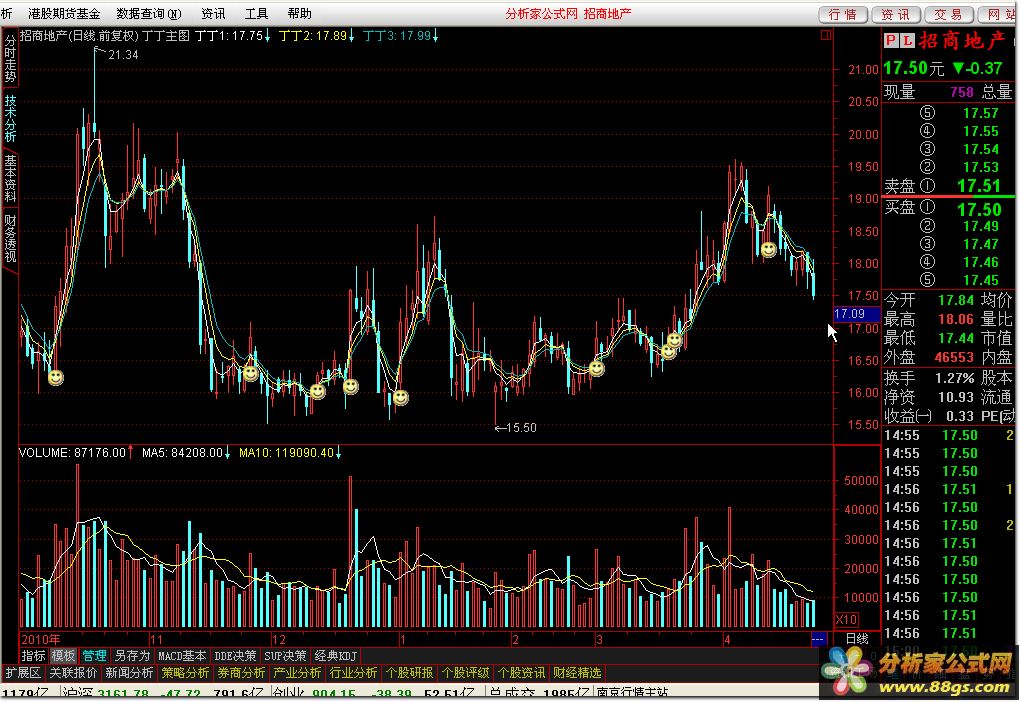Click the 最低 17.44 value
Screen dimensions: 1021x702
(956, 338)
